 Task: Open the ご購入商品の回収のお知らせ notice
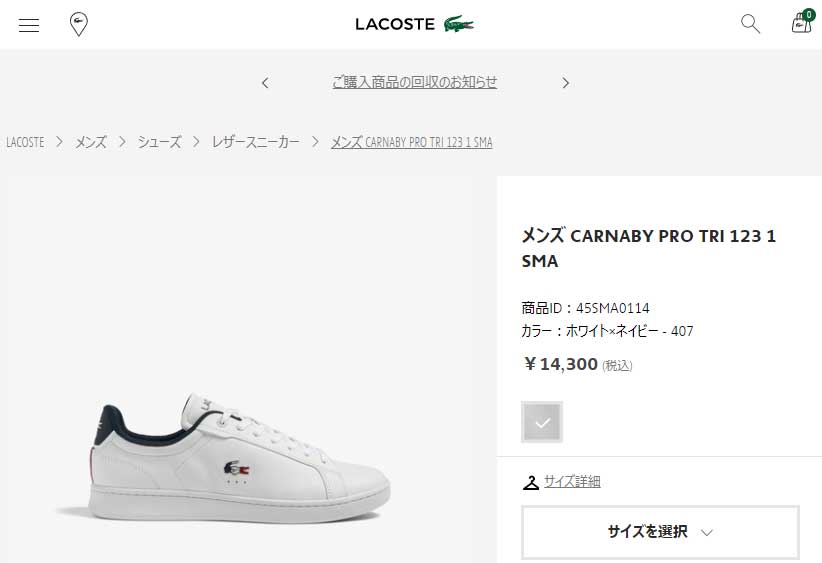(414, 82)
